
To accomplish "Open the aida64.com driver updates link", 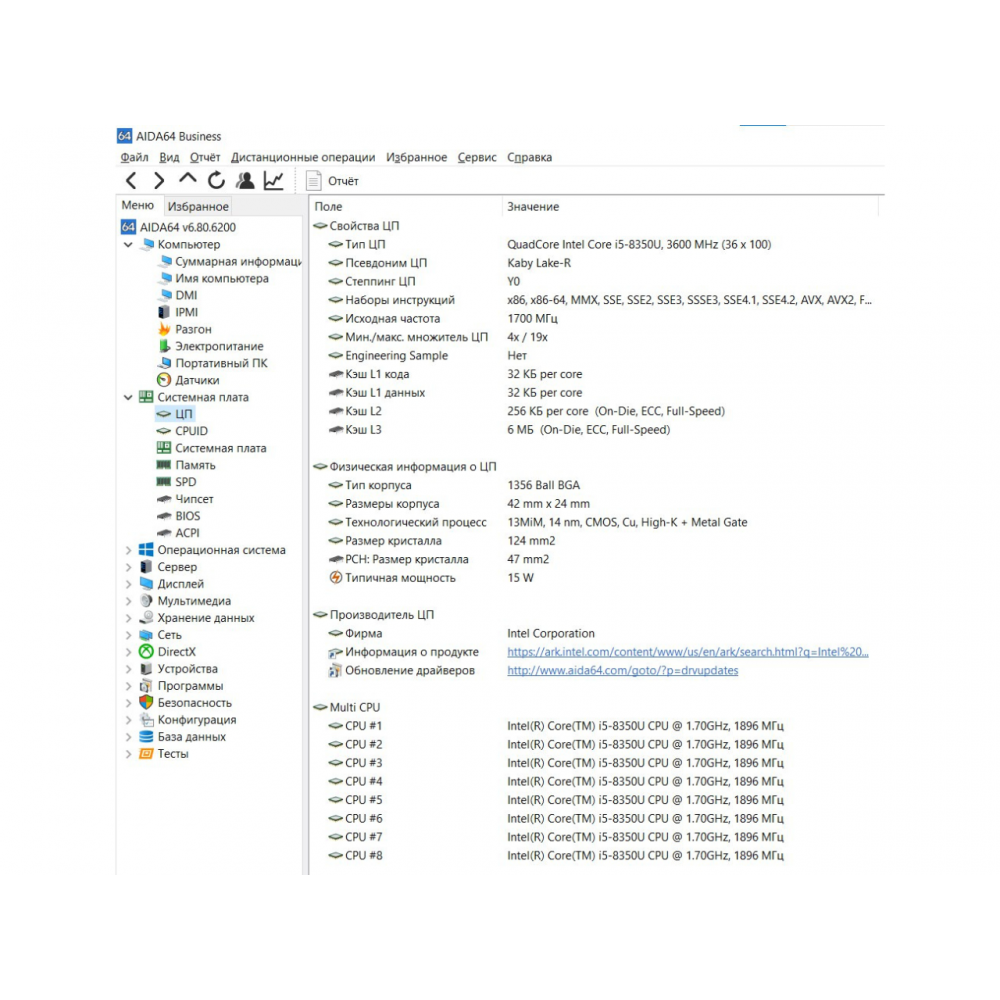I will tap(622, 670).
